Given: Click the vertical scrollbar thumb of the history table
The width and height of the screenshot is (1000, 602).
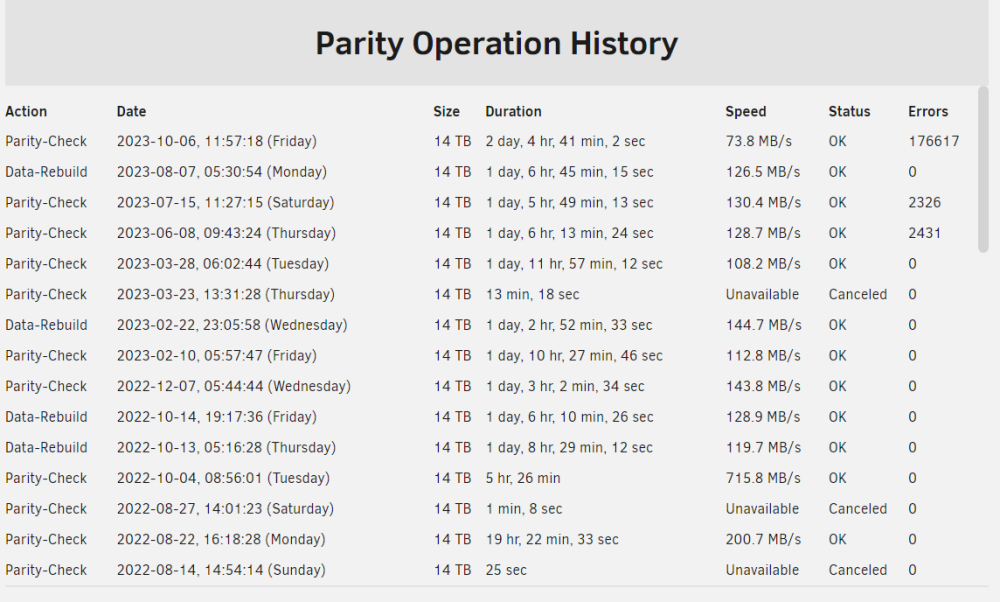Looking at the screenshot, I should pyautogui.click(x=983, y=169).
